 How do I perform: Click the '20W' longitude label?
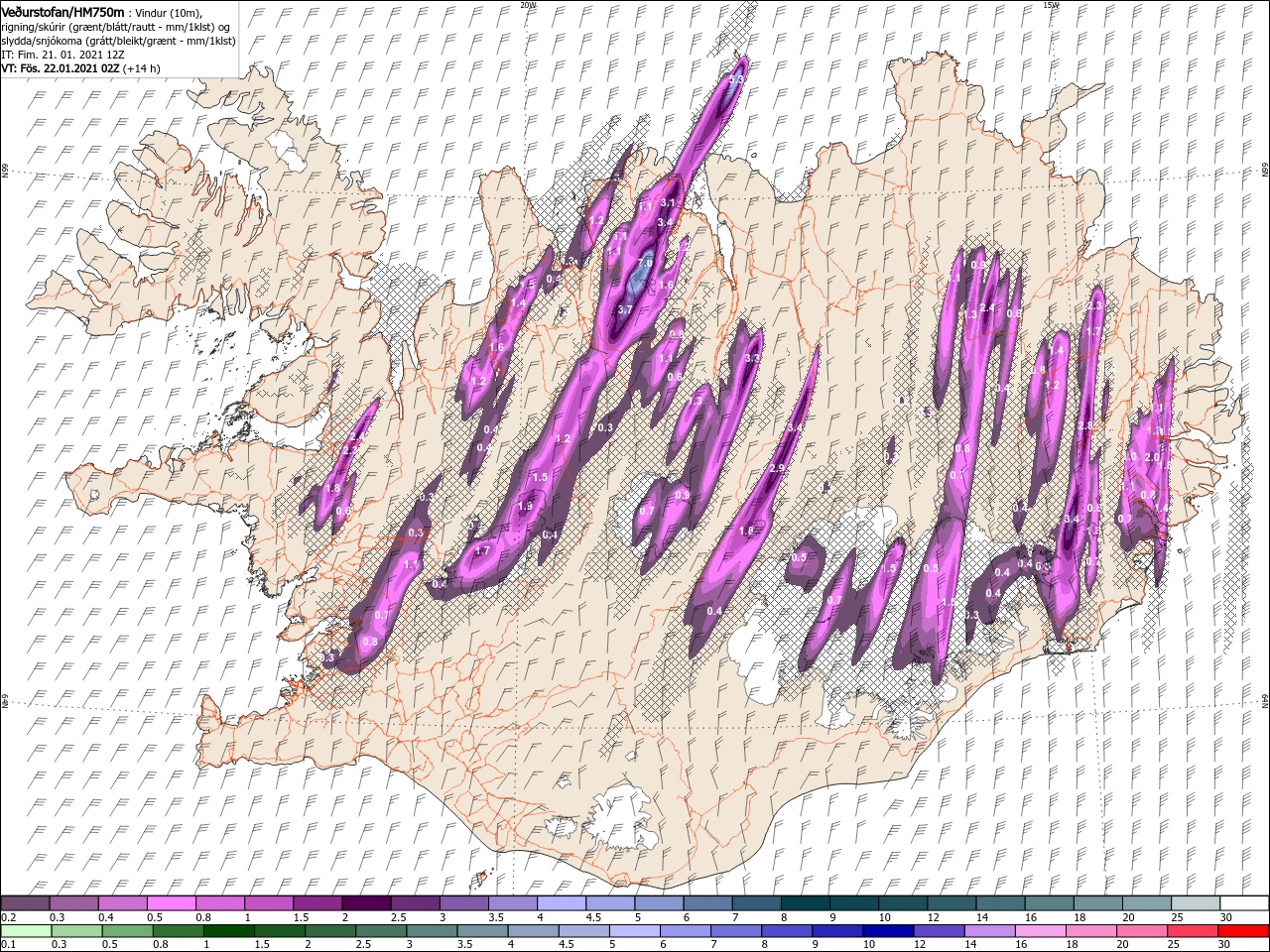[x=528, y=5]
